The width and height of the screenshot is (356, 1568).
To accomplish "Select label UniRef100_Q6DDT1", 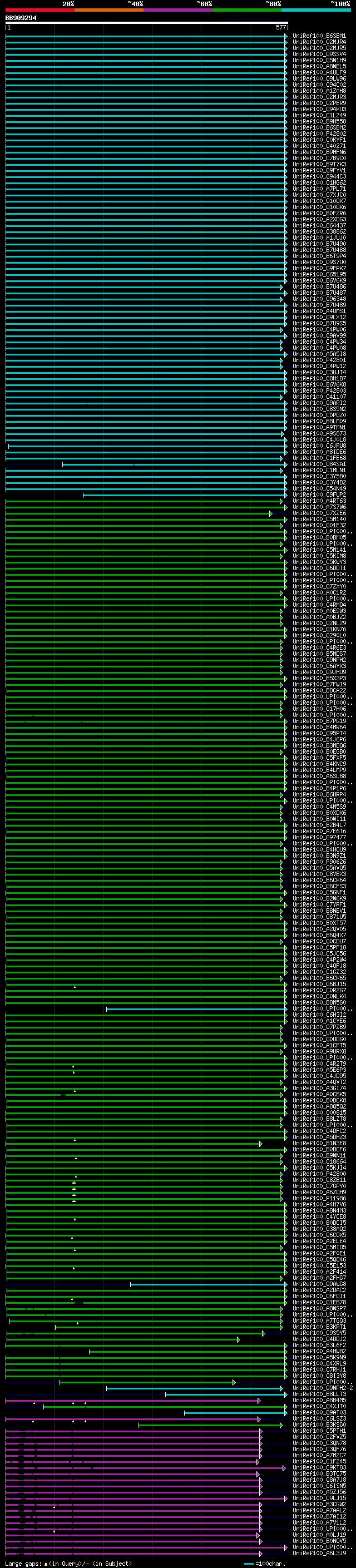I will point(319,568).
